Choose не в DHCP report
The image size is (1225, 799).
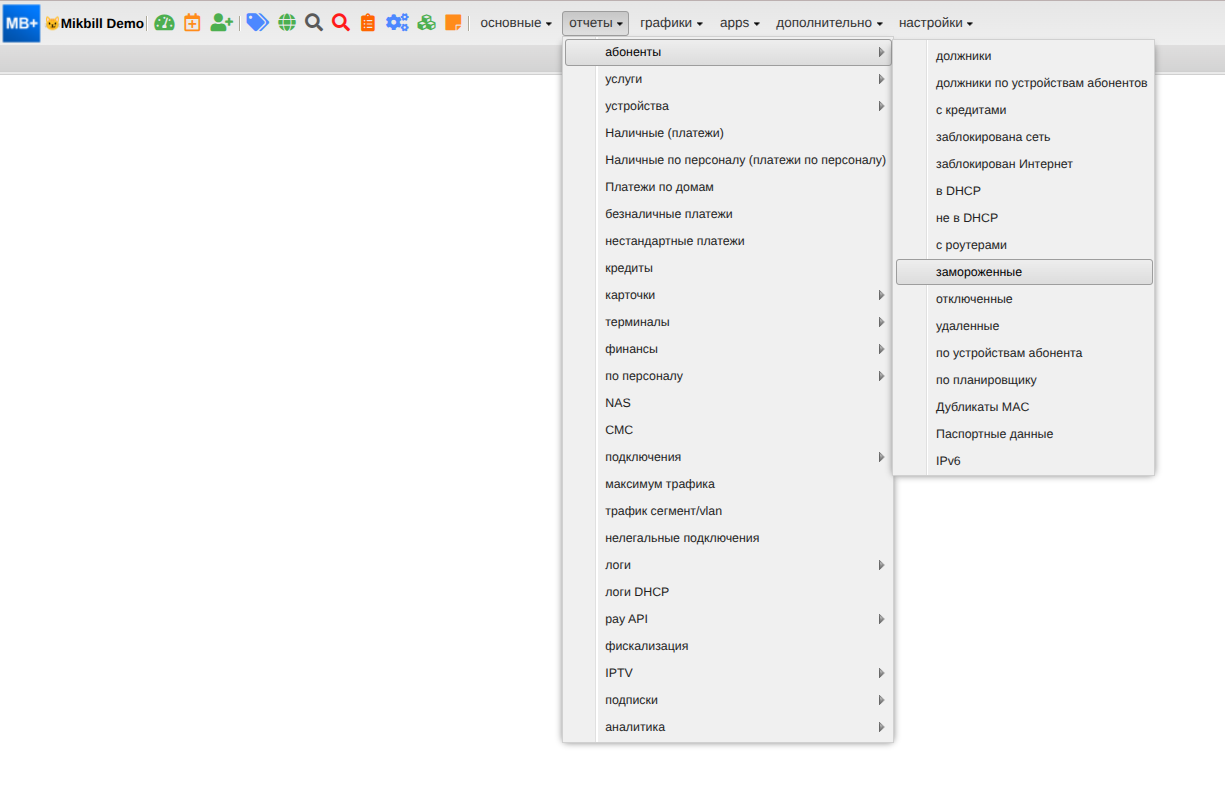pyautogui.click(x=1024, y=218)
